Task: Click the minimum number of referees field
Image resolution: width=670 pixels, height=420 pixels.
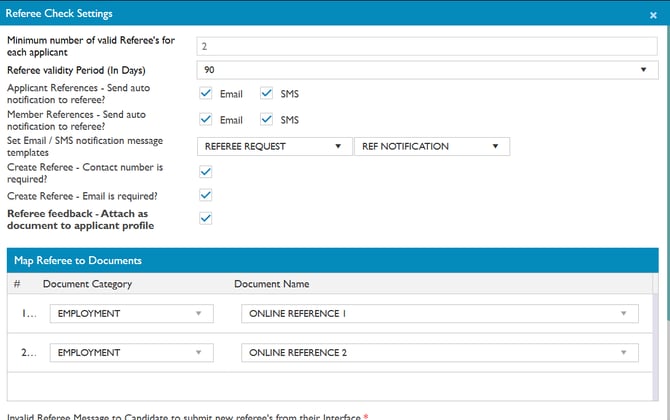Action: [x=427, y=46]
